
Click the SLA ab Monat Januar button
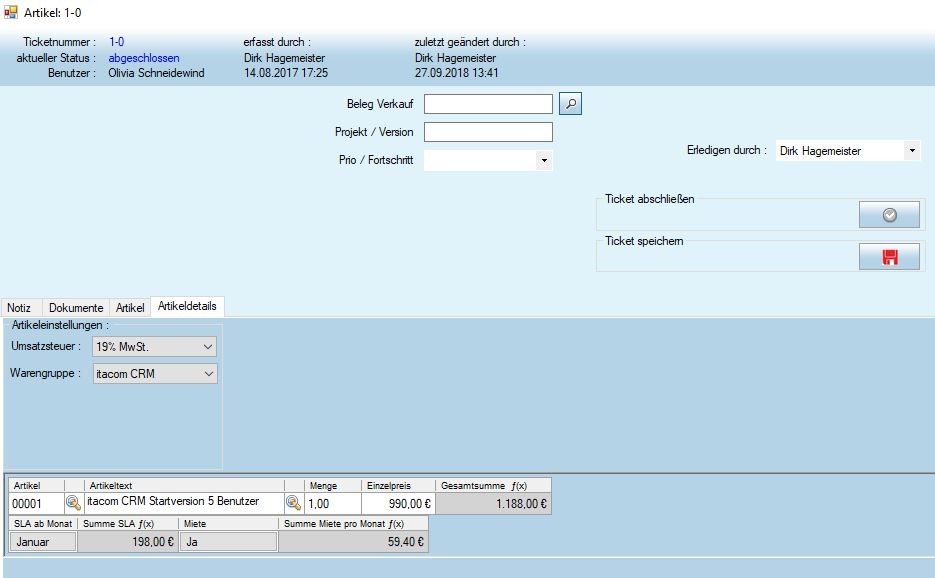(43, 542)
